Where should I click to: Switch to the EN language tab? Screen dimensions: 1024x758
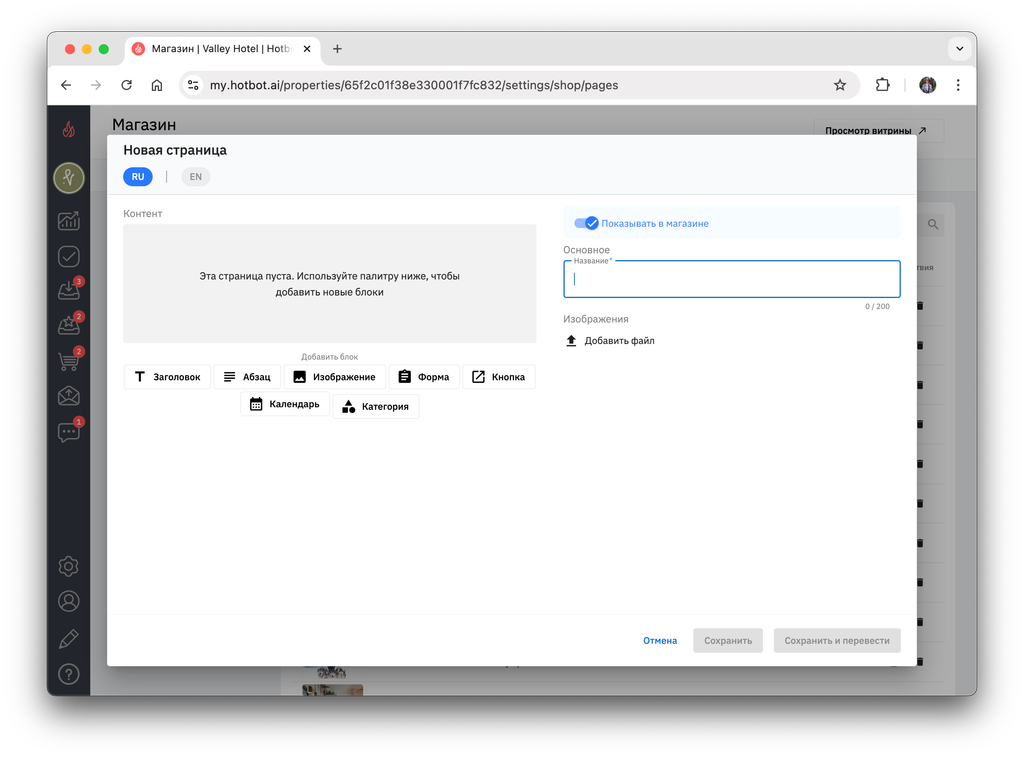point(195,177)
